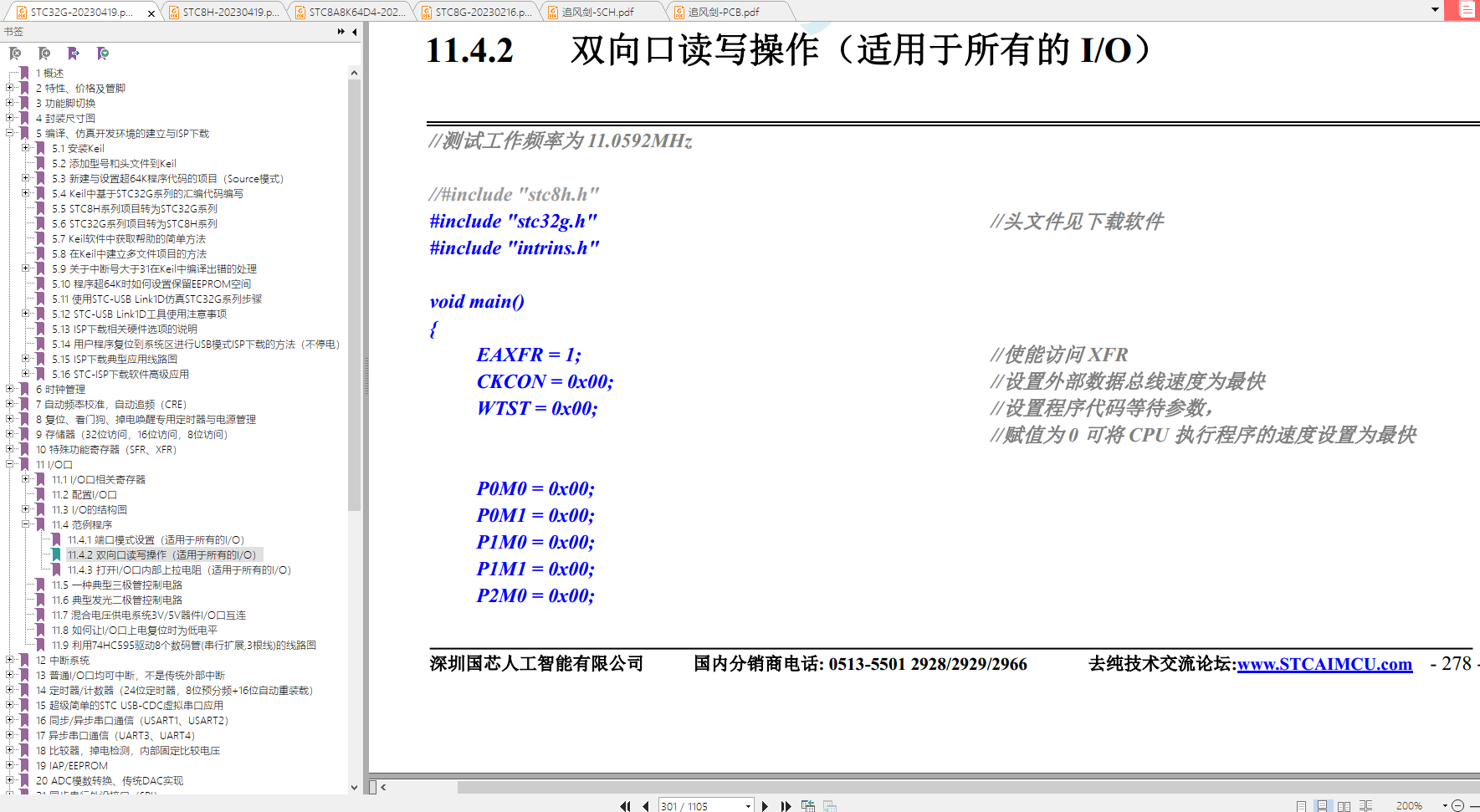1480x812 pixels.
Task: Collapse the bookmarks panel with left triangle
Action: (x=355, y=32)
